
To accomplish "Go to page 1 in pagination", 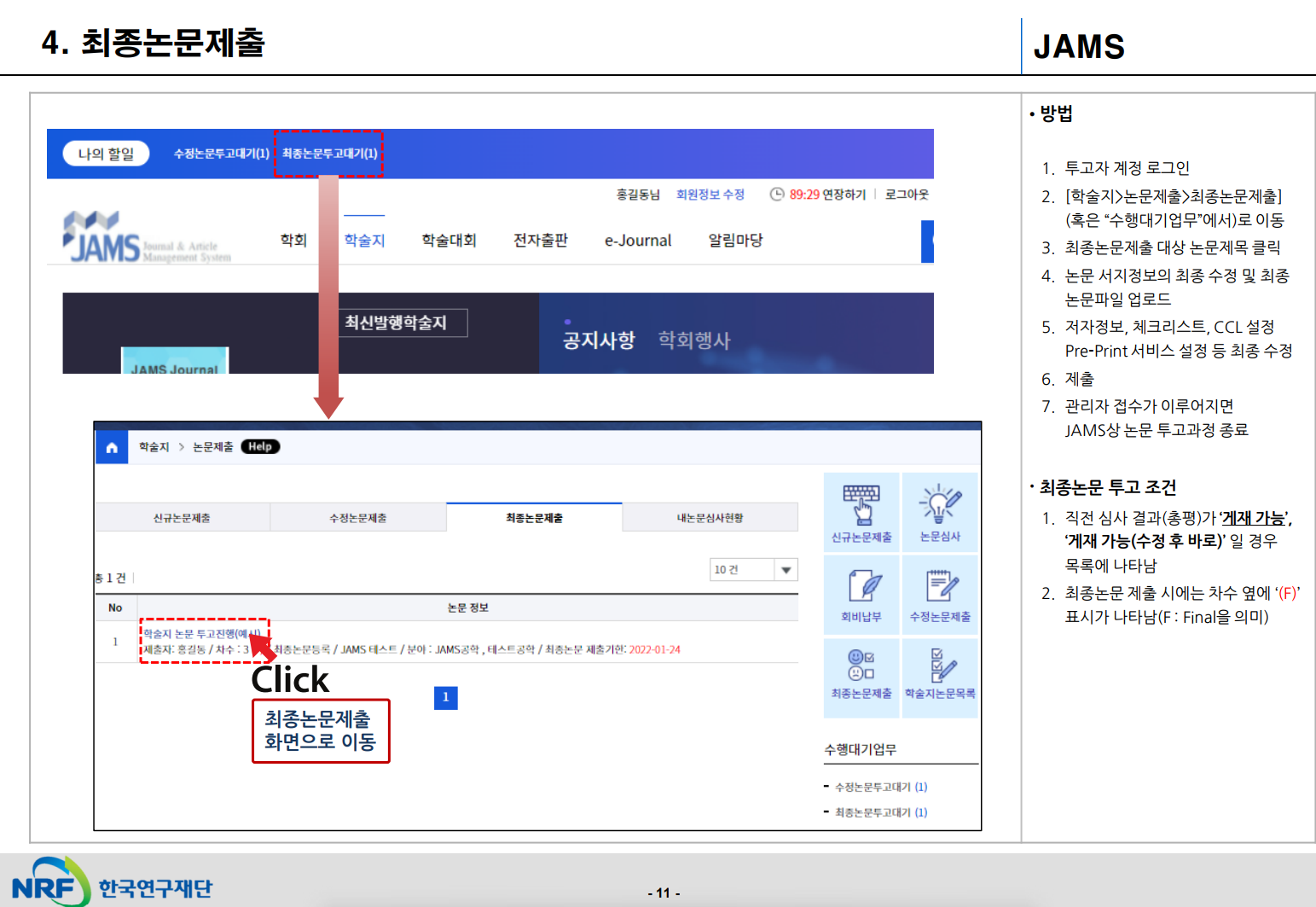I will click(445, 698).
